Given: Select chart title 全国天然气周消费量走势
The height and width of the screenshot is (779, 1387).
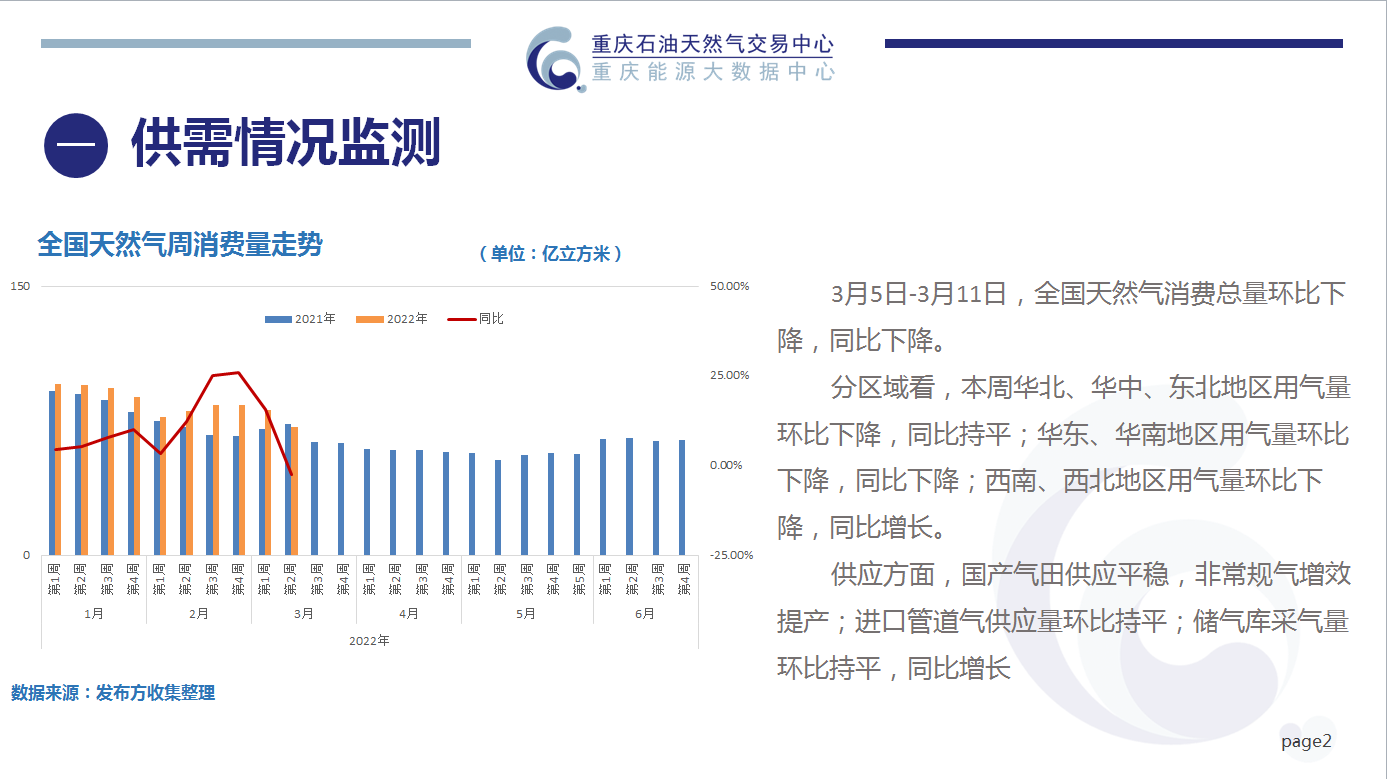Looking at the screenshot, I should 180,244.
